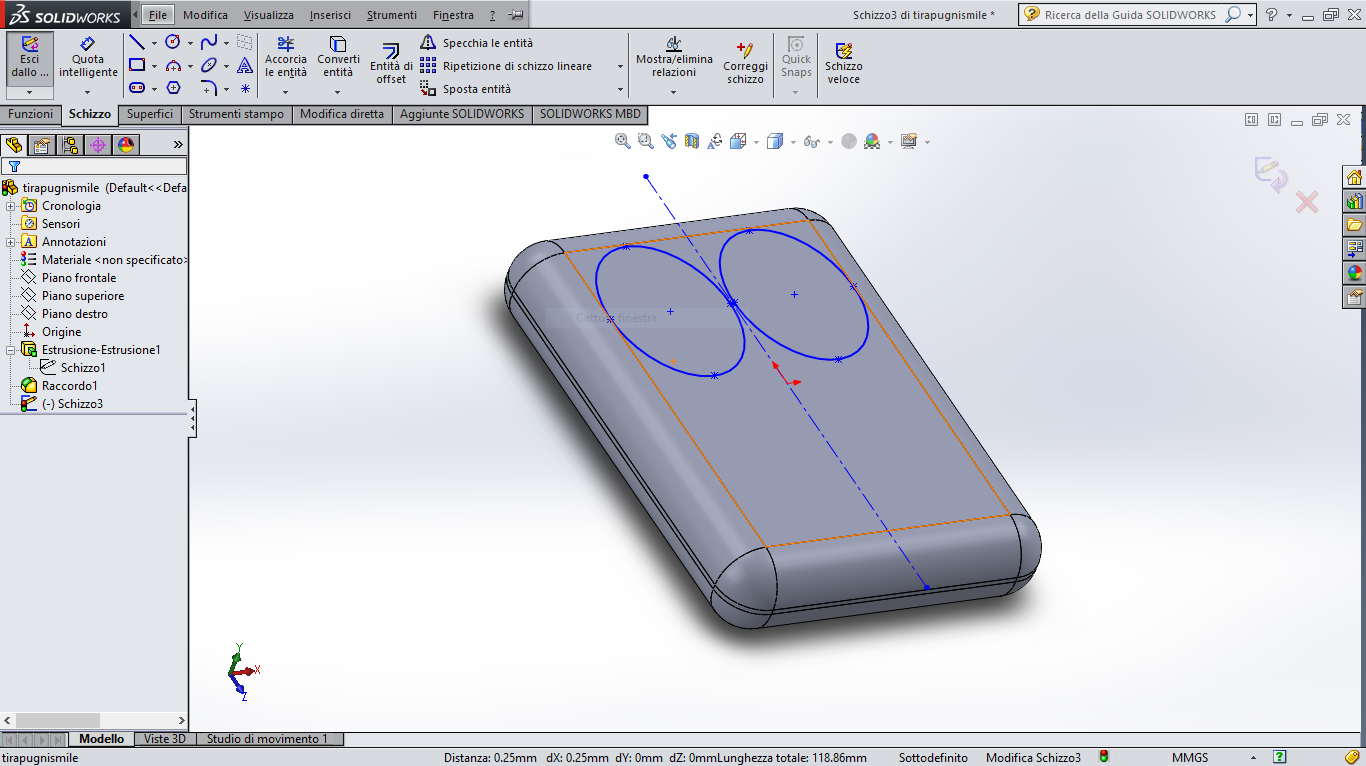
Task: Click Accorcia le entità trim tool
Action: point(286,57)
